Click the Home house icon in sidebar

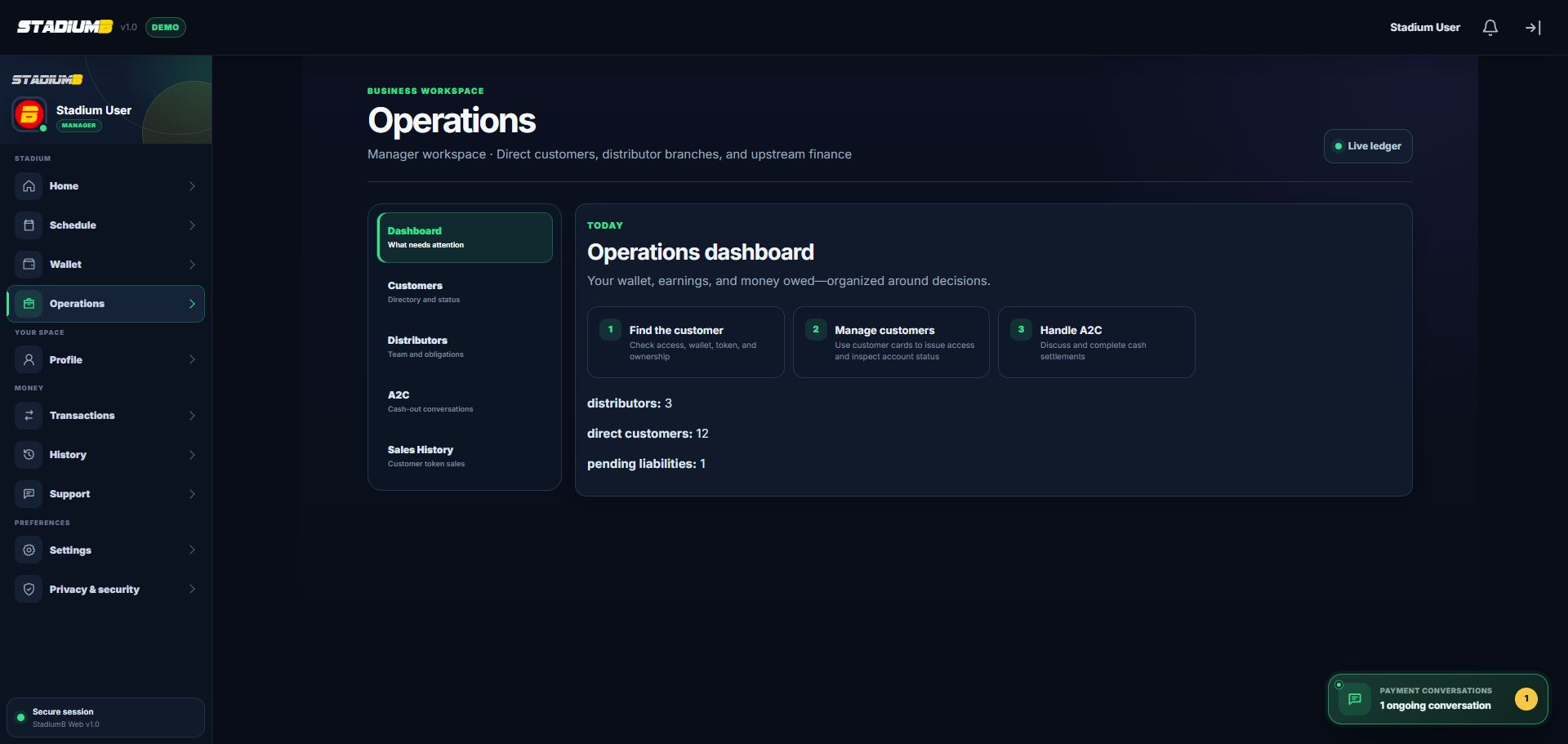pyautogui.click(x=29, y=186)
